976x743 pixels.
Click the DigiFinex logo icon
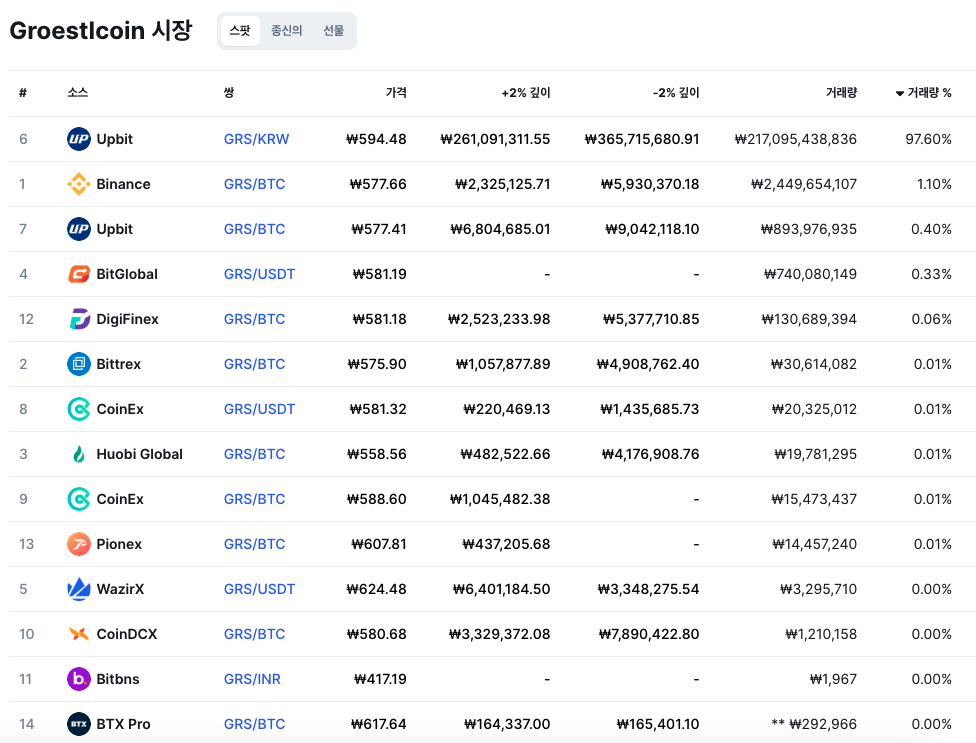coord(78,319)
